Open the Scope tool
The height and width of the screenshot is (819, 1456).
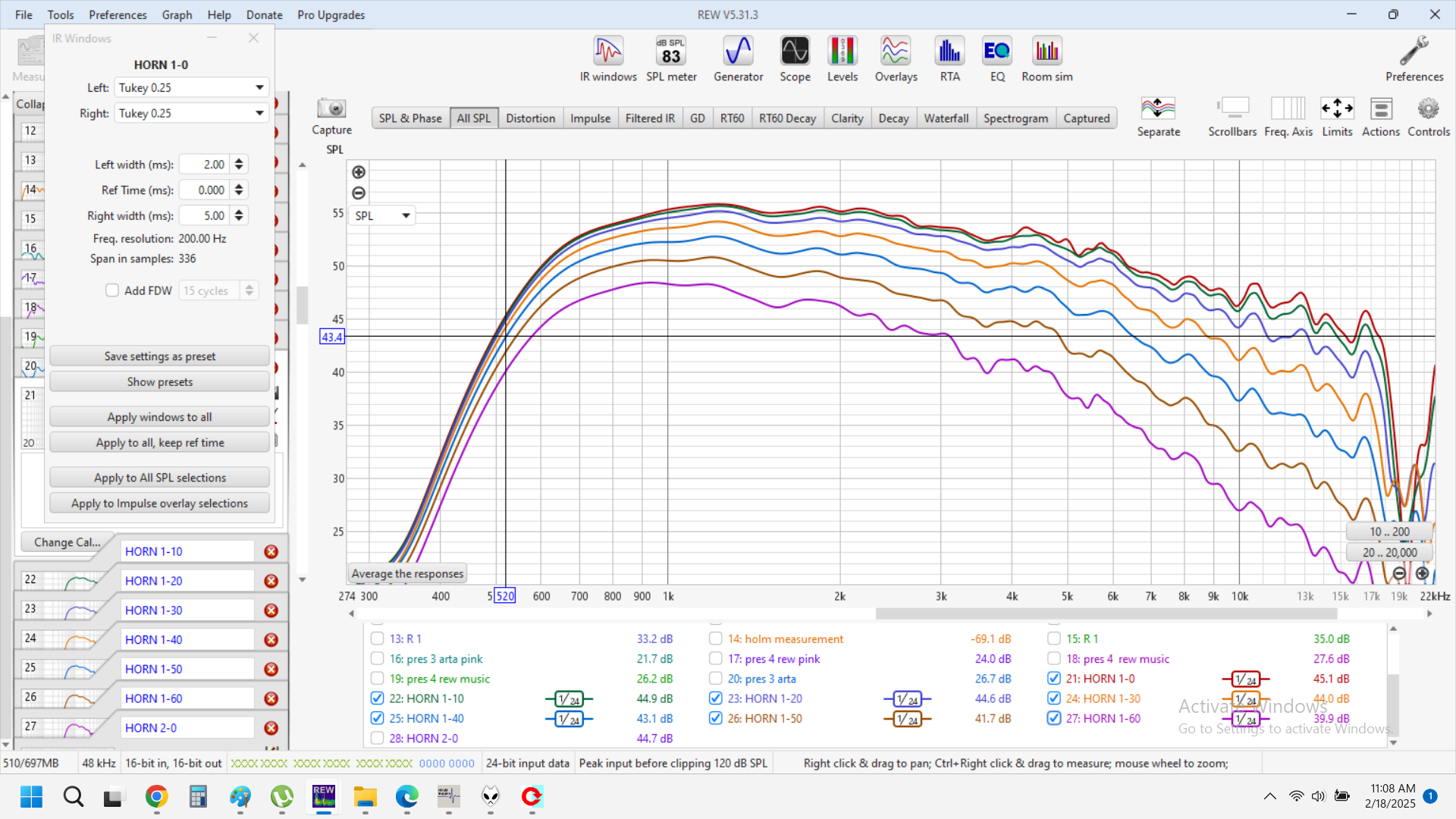[x=795, y=59]
